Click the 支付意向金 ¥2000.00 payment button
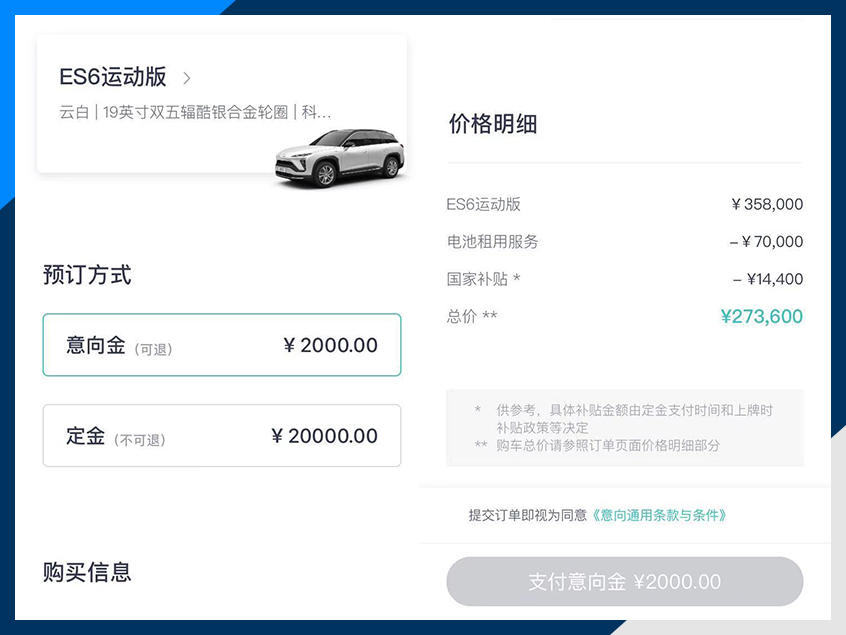The width and height of the screenshot is (846, 635). [623, 581]
